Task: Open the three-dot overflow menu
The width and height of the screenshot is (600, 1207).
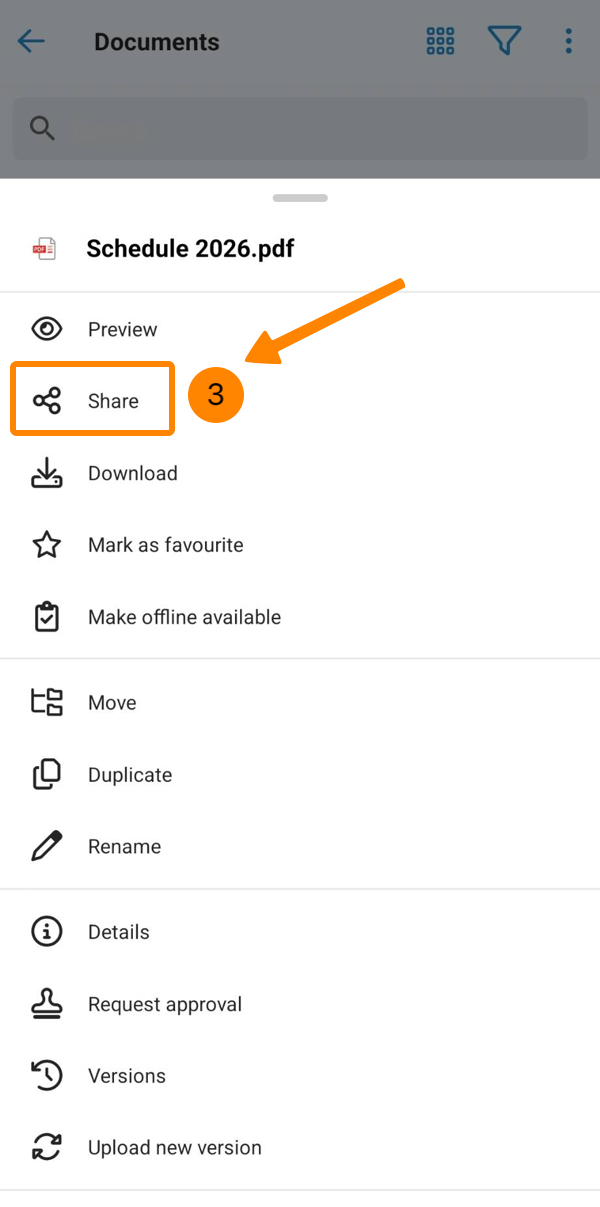Action: (x=568, y=41)
